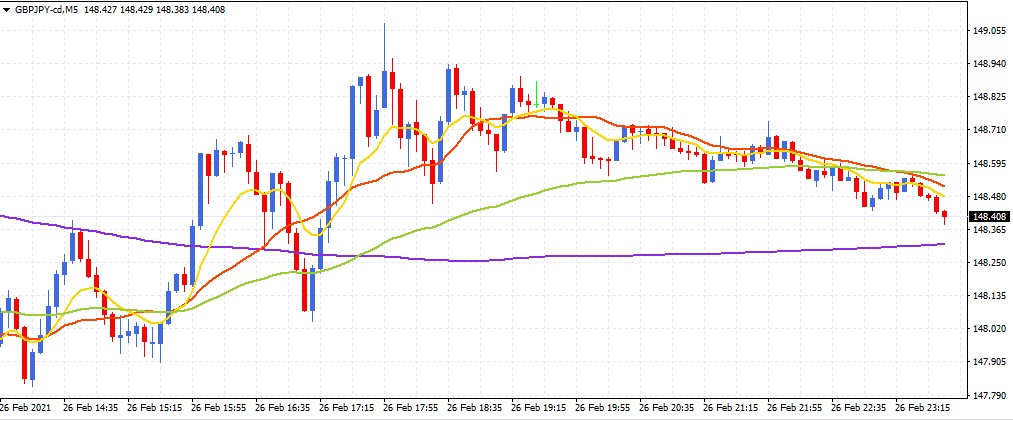Click the 26 Feb 17:55 time label
The image size is (1013, 421).
[x=411, y=408]
